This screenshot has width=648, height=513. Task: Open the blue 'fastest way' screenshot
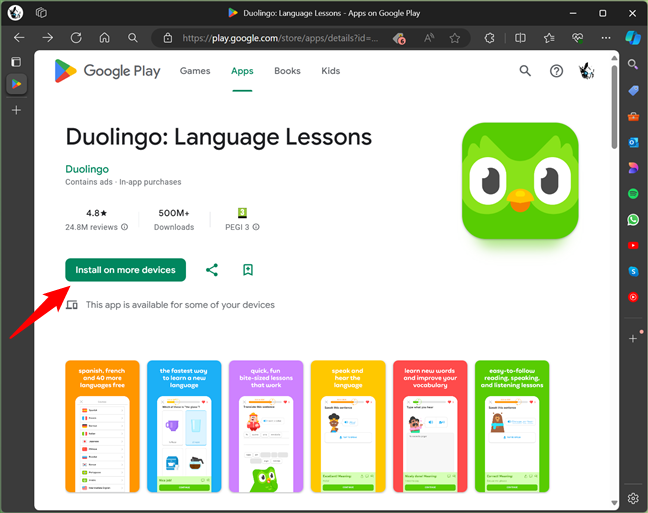pos(184,426)
